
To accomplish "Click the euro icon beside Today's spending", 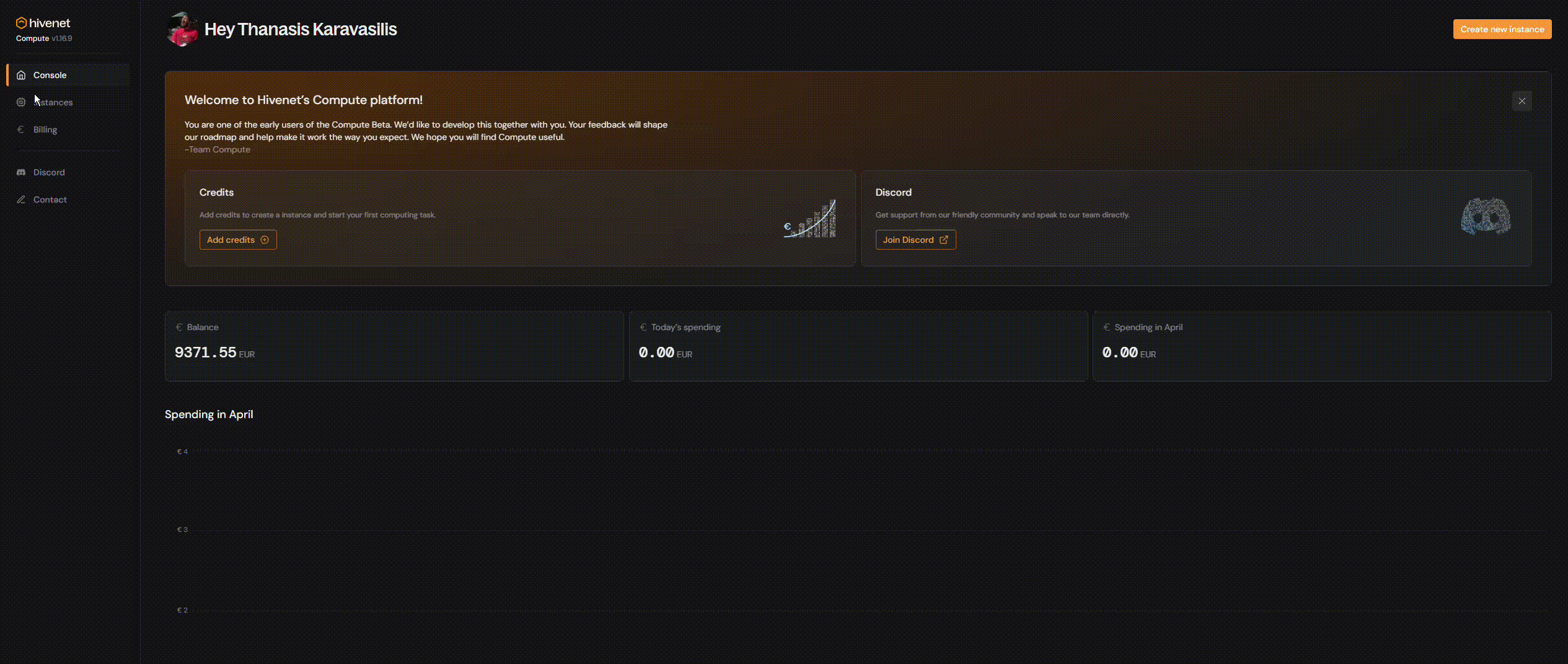I will pyautogui.click(x=643, y=327).
